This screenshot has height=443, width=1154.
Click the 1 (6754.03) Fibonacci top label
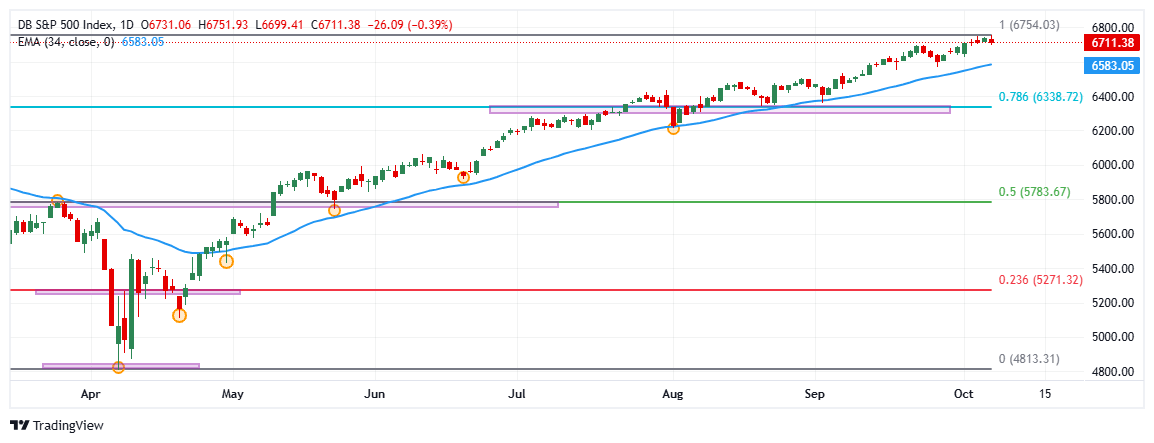[1028, 25]
